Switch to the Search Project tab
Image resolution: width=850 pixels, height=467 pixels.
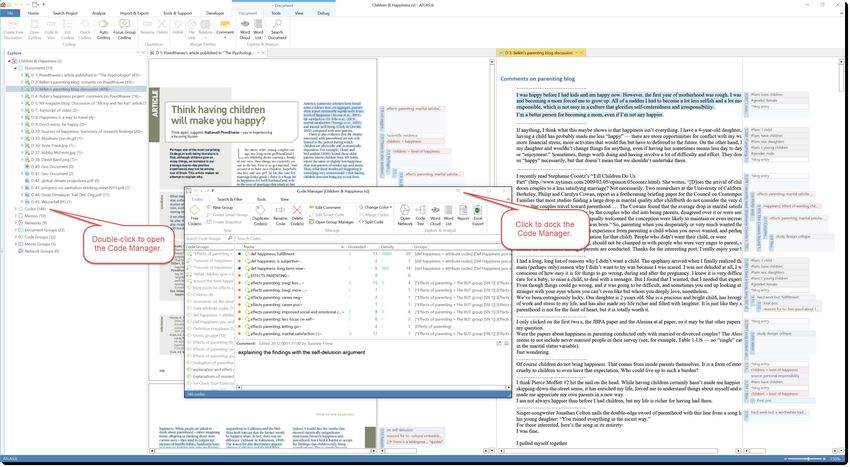(x=65, y=13)
